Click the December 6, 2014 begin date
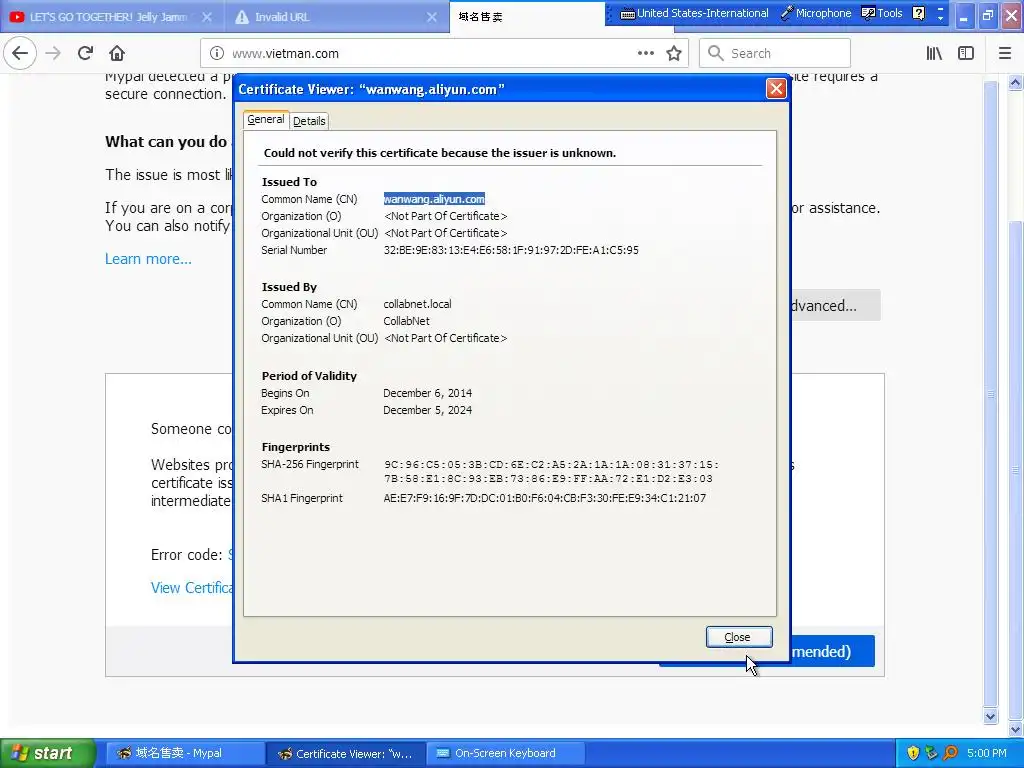Screen dimensions: 1024x768 coord(428,393)
